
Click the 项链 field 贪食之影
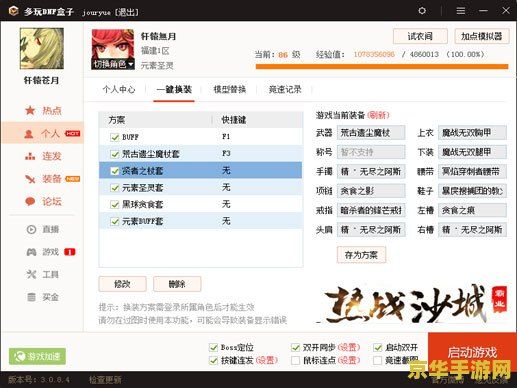[371, 191]
